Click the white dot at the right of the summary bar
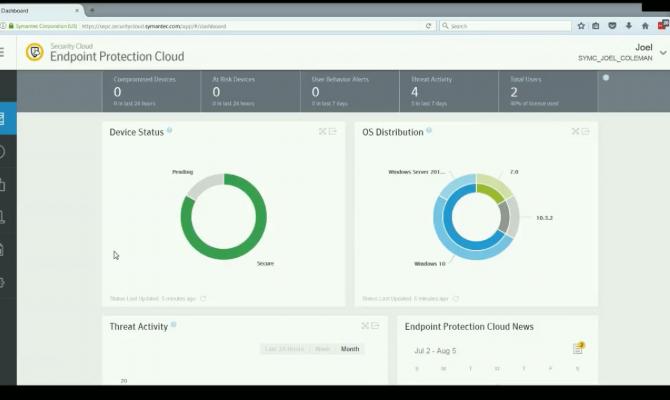 (x=606, y=78)
